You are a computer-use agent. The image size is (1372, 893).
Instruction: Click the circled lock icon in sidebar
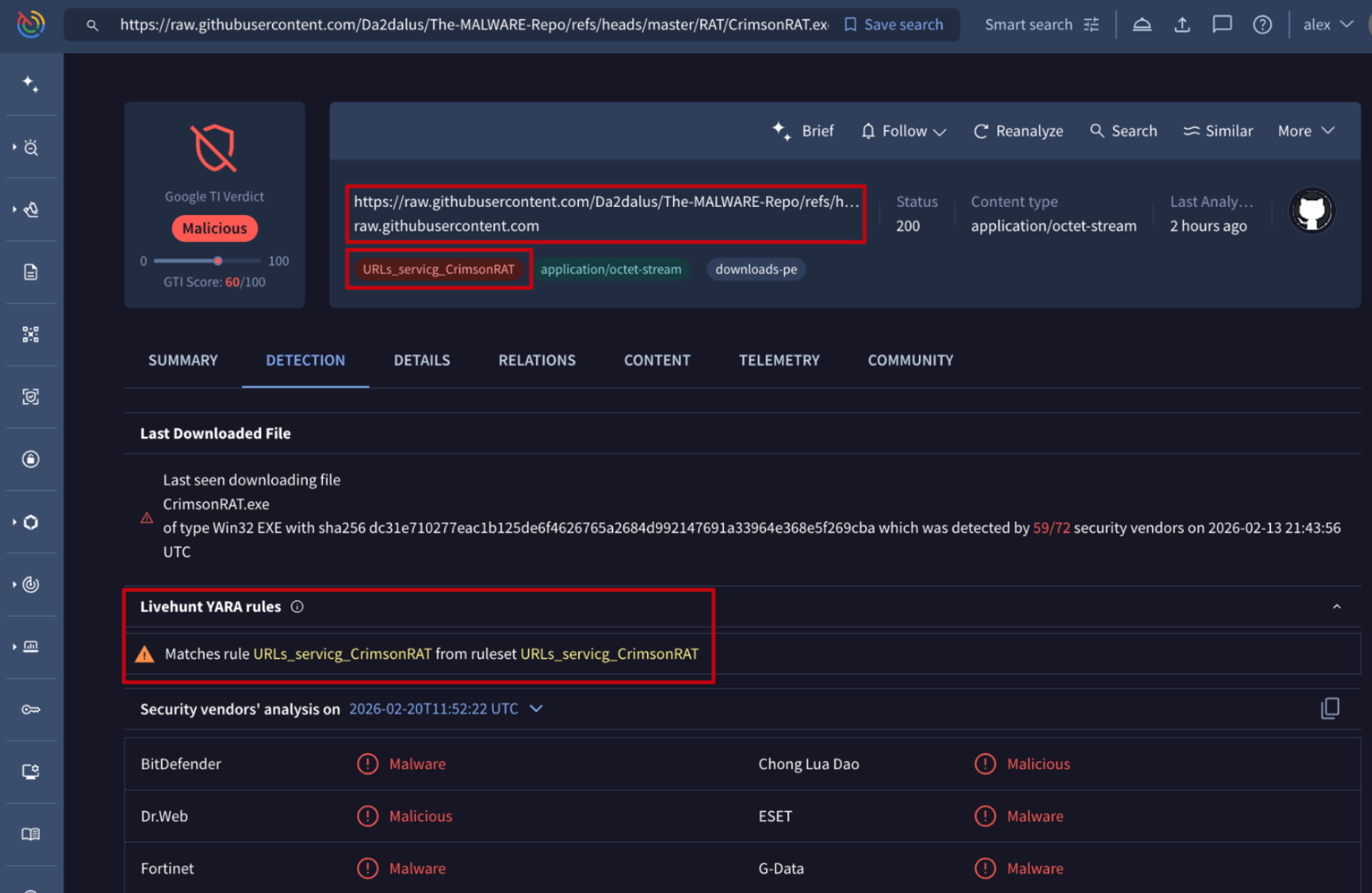coord(31,459)
